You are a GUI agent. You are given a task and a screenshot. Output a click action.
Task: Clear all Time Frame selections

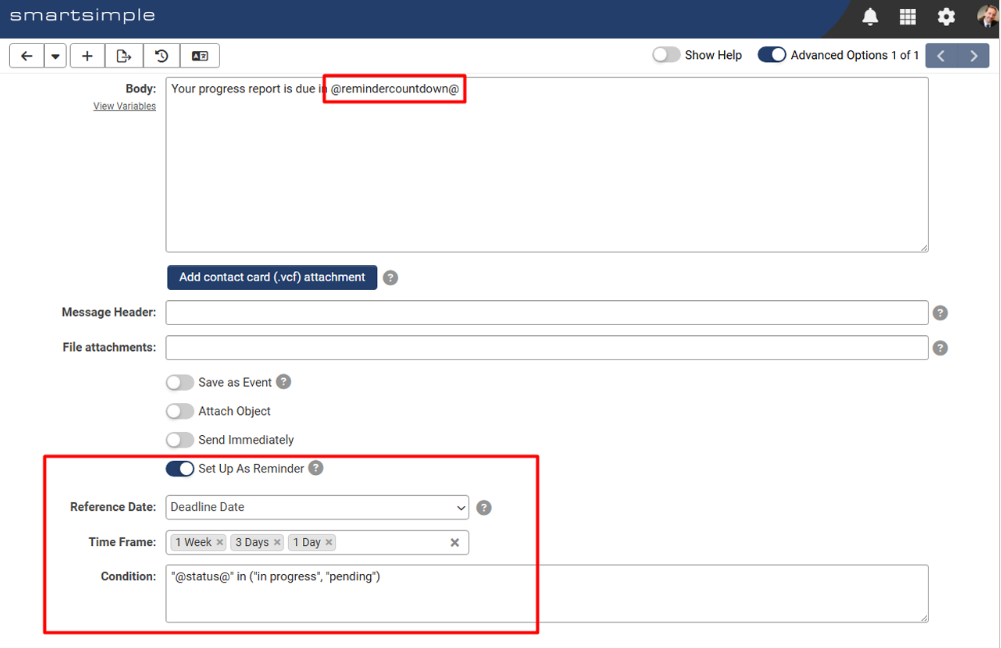coord(455,543)
